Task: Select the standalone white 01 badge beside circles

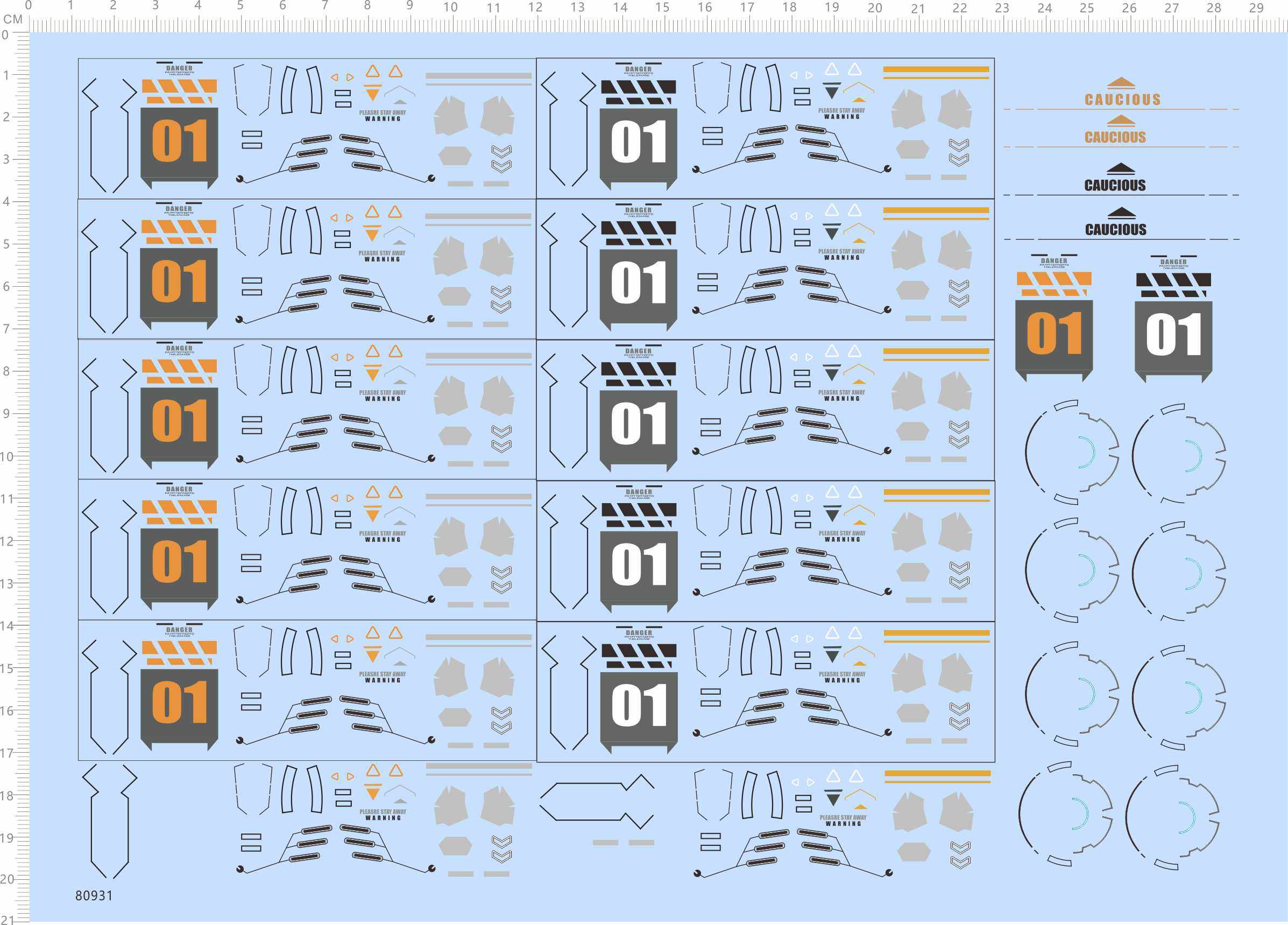Action: 1173,335
